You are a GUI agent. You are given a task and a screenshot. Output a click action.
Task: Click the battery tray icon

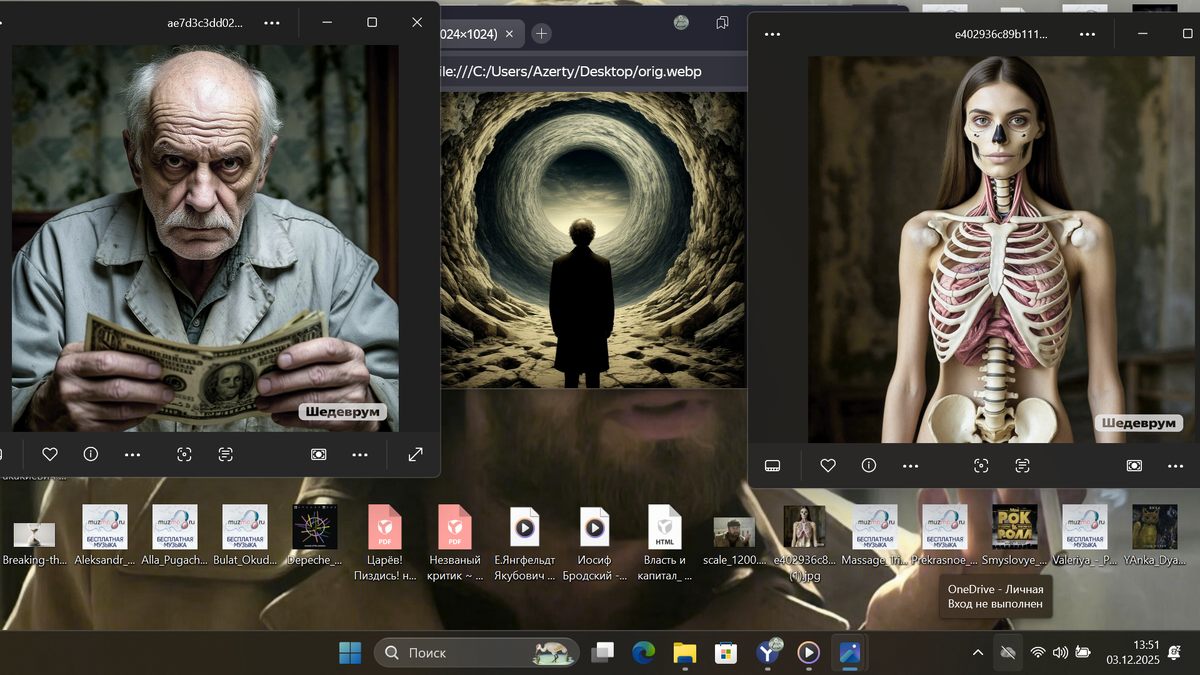pyautogui.click(x=1083, y=653)
